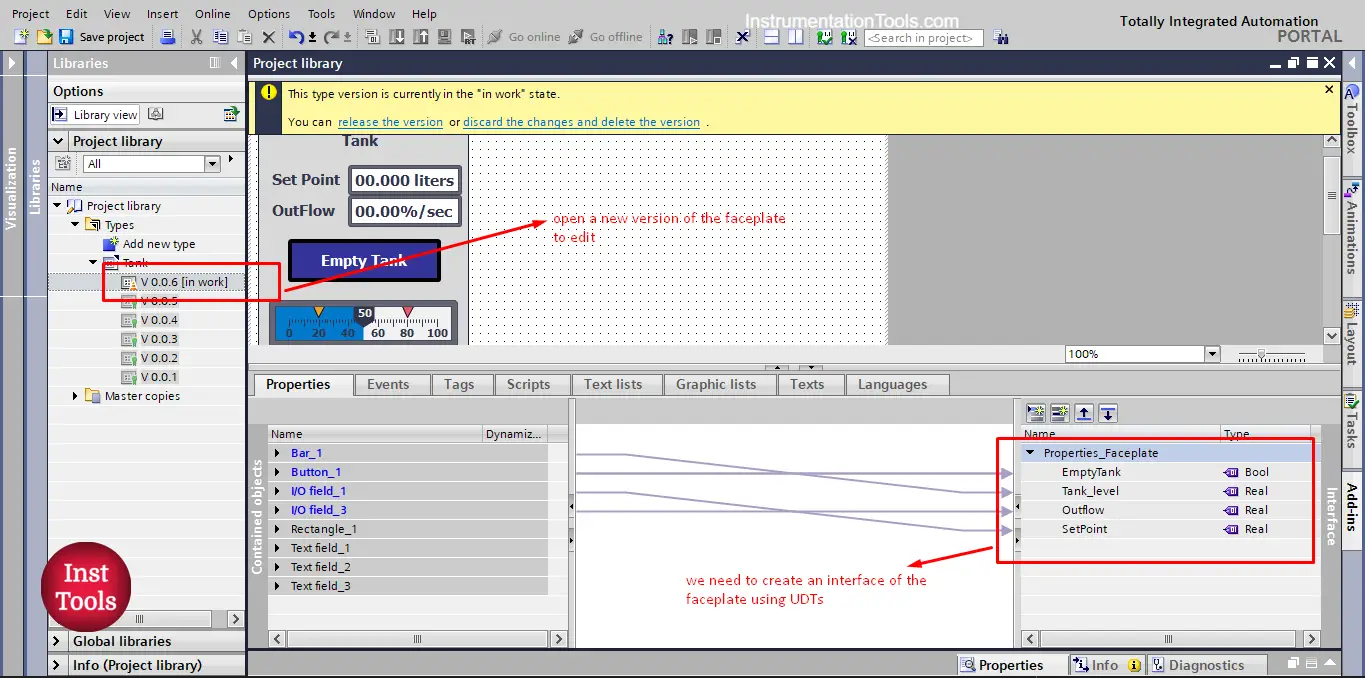Click the tank level bar gauge
The height and width of the screenshot is (678, 1365).
tap(364, 323)
